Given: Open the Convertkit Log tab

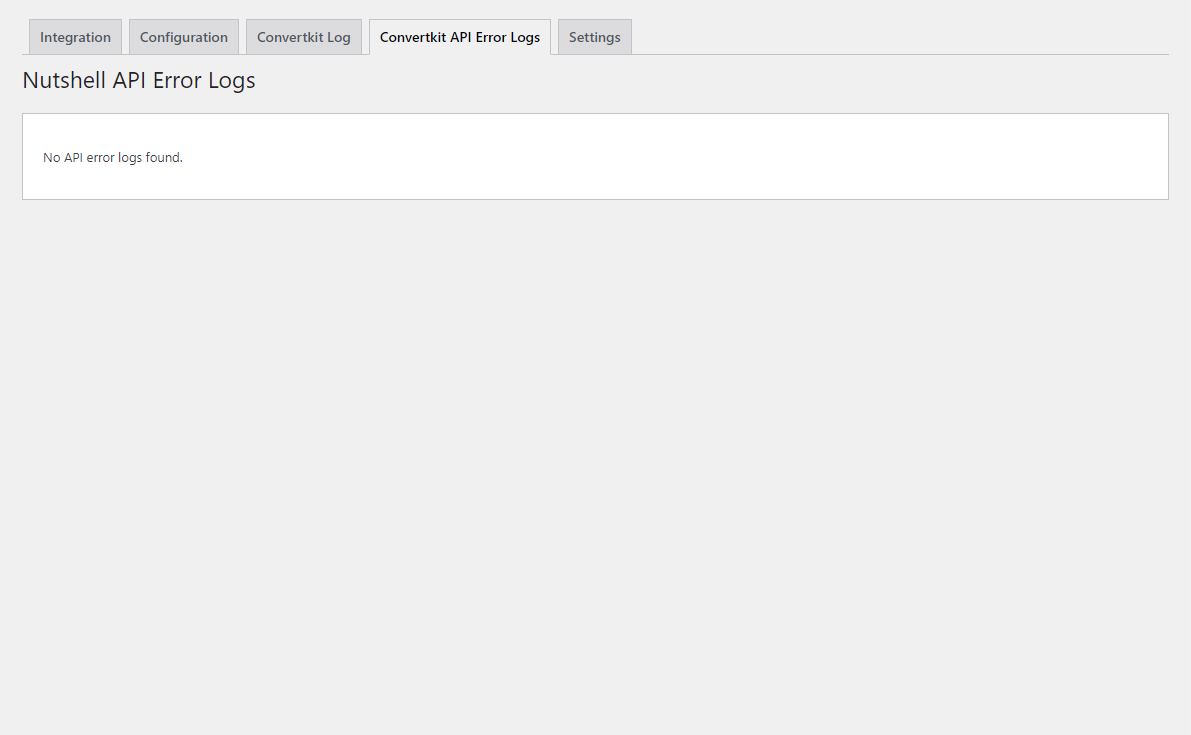Looking at the screenshot, I should [304, 37].
